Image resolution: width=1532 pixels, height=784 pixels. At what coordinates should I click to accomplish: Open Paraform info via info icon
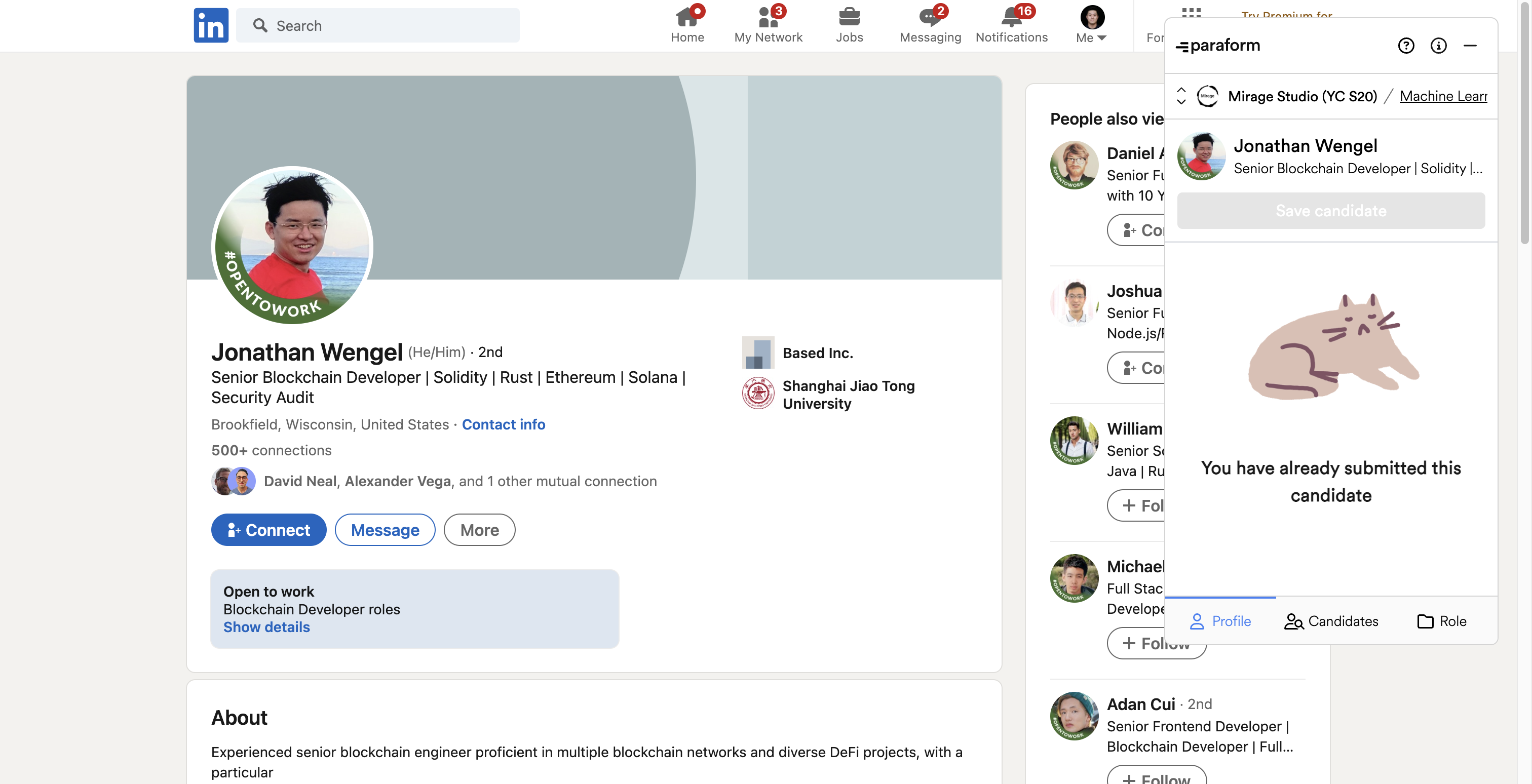click(1439, 45)
